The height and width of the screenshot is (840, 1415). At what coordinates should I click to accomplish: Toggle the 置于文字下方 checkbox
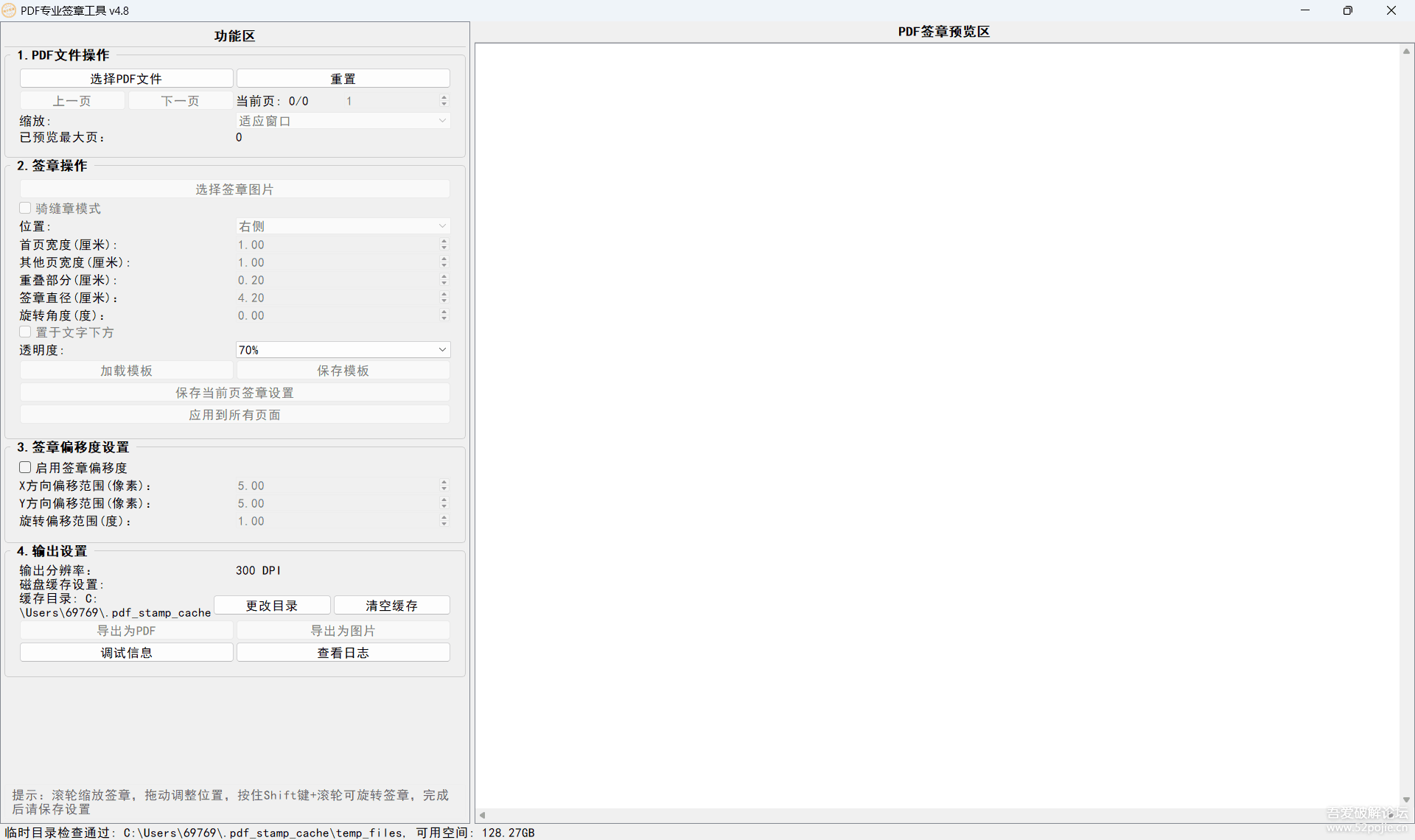[26, 332]
